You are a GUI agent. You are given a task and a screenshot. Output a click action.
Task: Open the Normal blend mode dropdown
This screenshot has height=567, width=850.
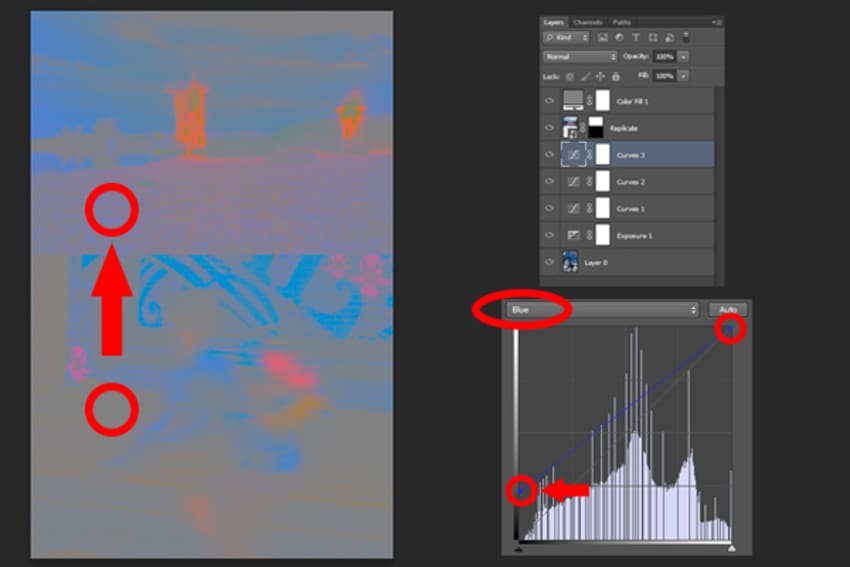click(580, 56)
